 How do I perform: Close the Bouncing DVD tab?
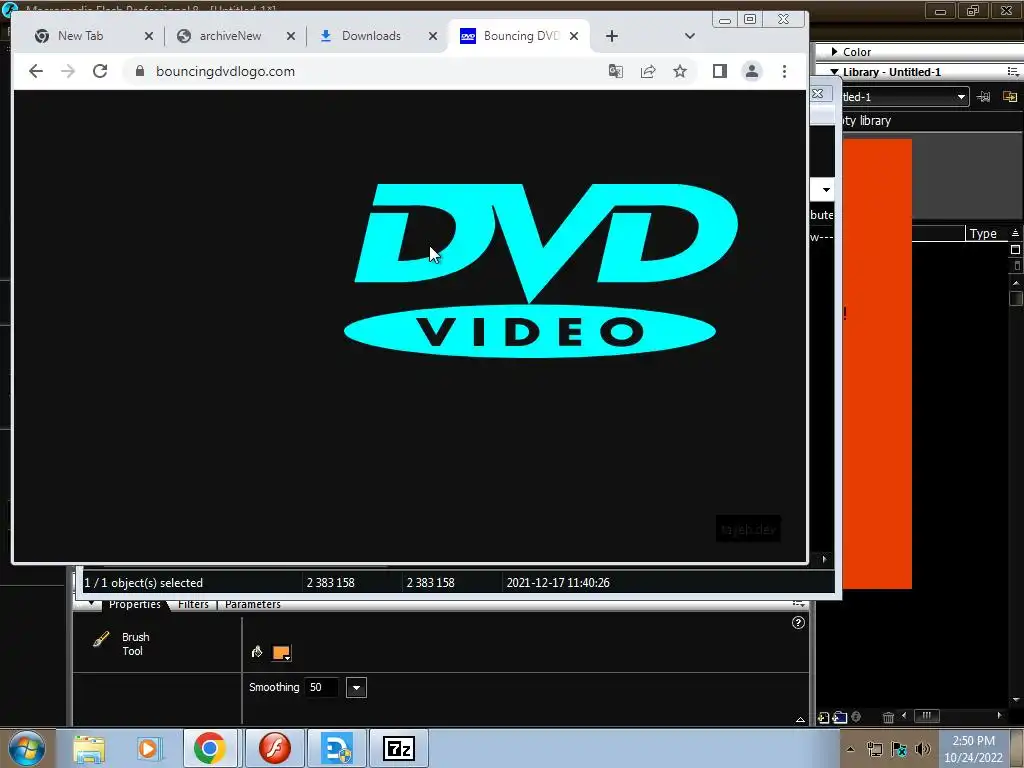point(574,36)
